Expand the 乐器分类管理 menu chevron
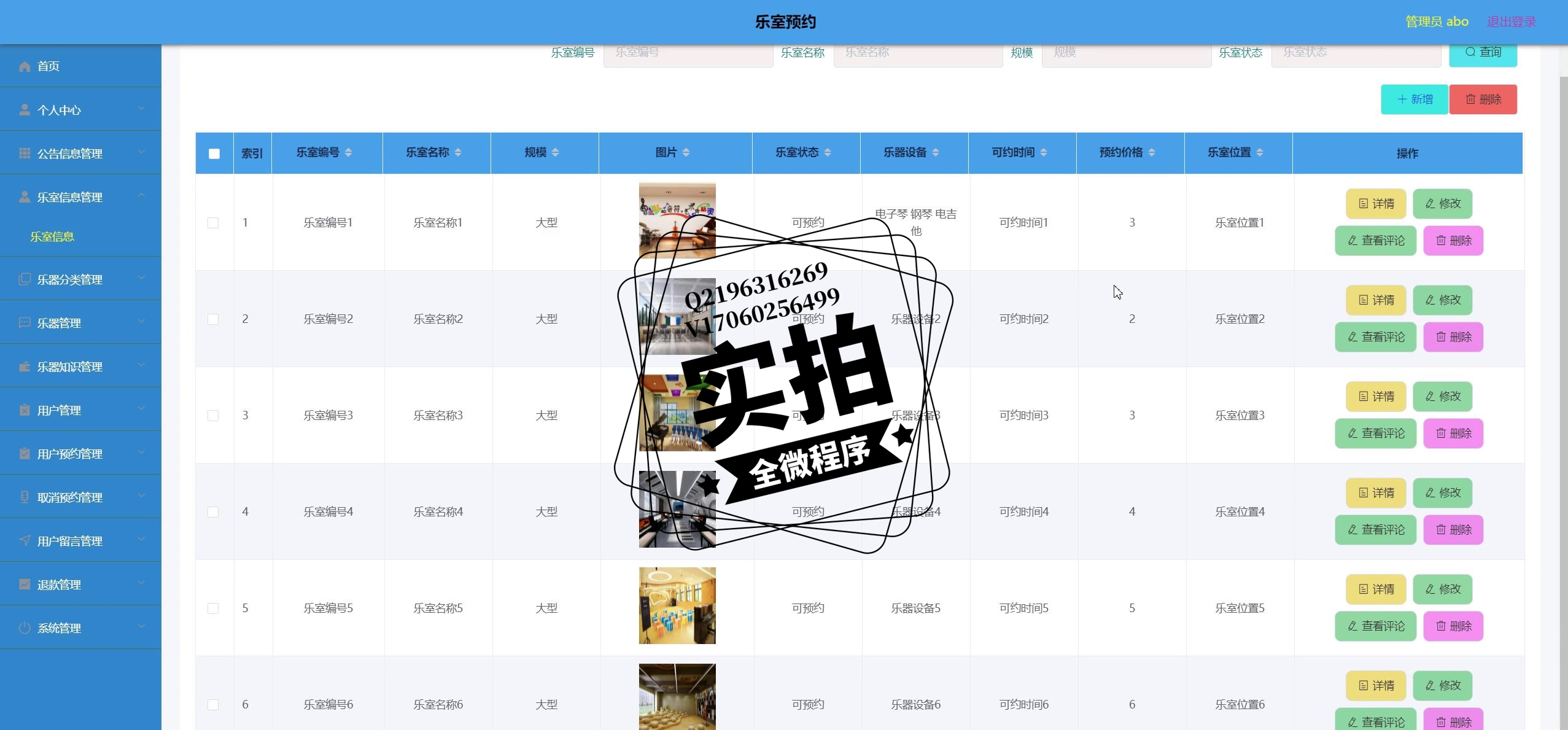Screen dimensions: 1568x730 [x=142, y=278]
